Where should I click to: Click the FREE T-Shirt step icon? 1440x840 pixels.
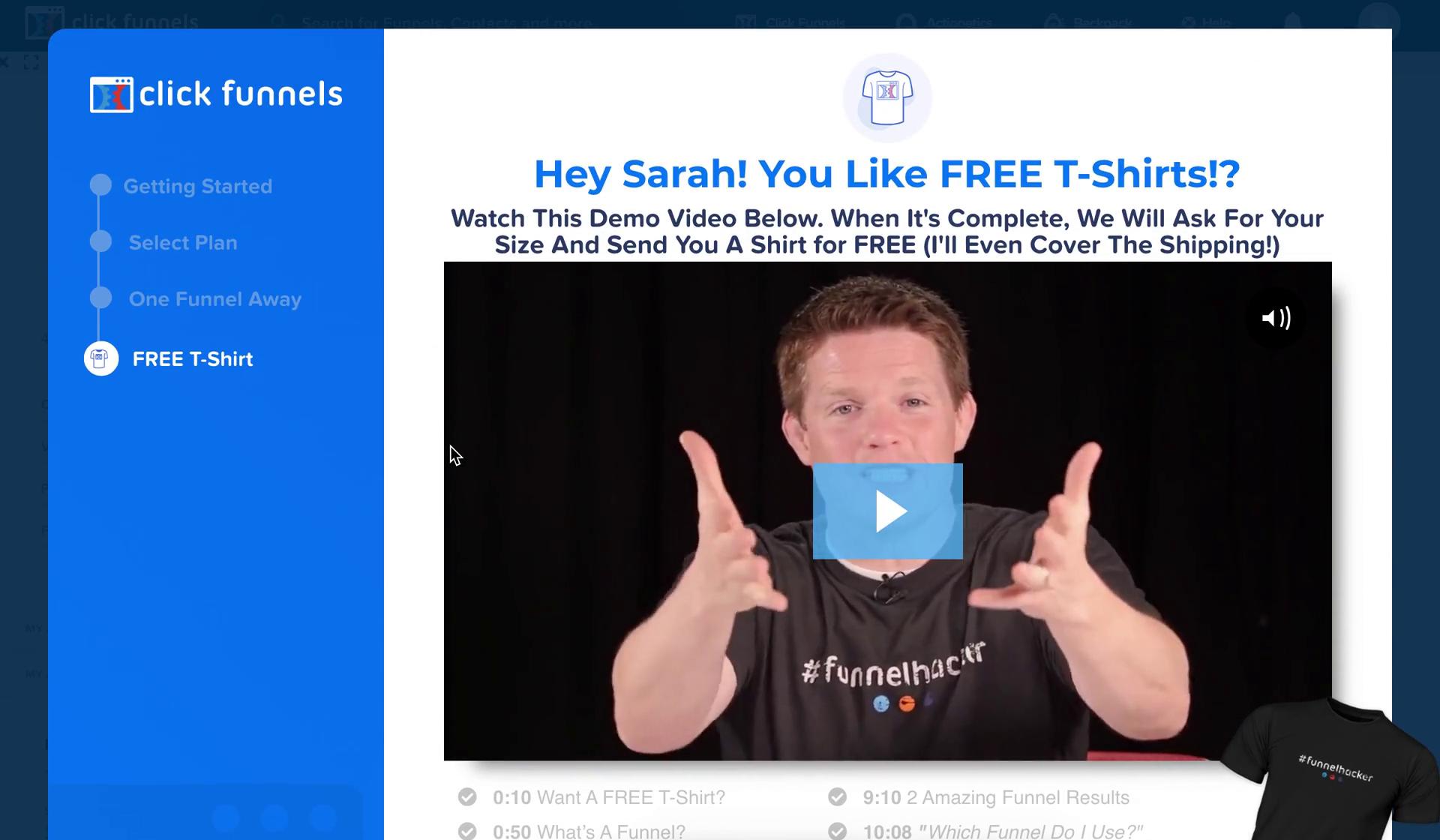pos(100,359)
